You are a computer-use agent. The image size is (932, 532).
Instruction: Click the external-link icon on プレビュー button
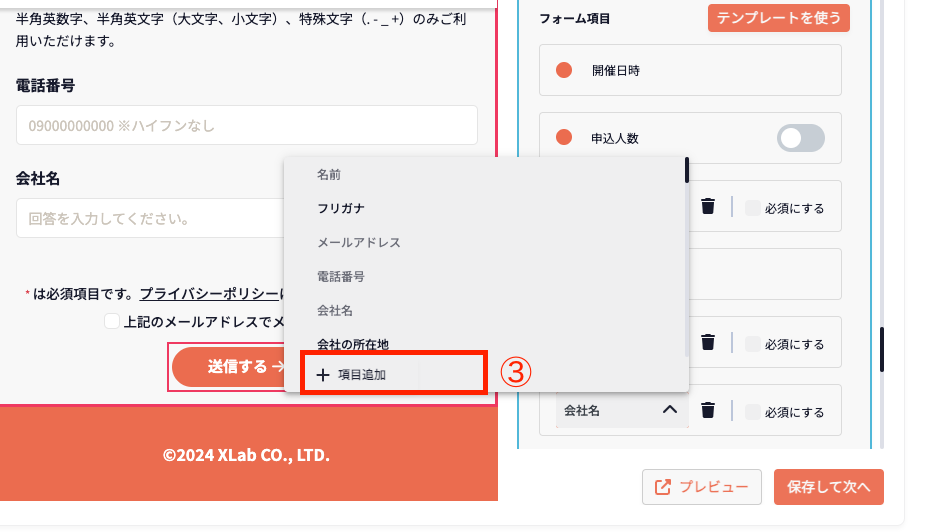(x=662, y=487)
